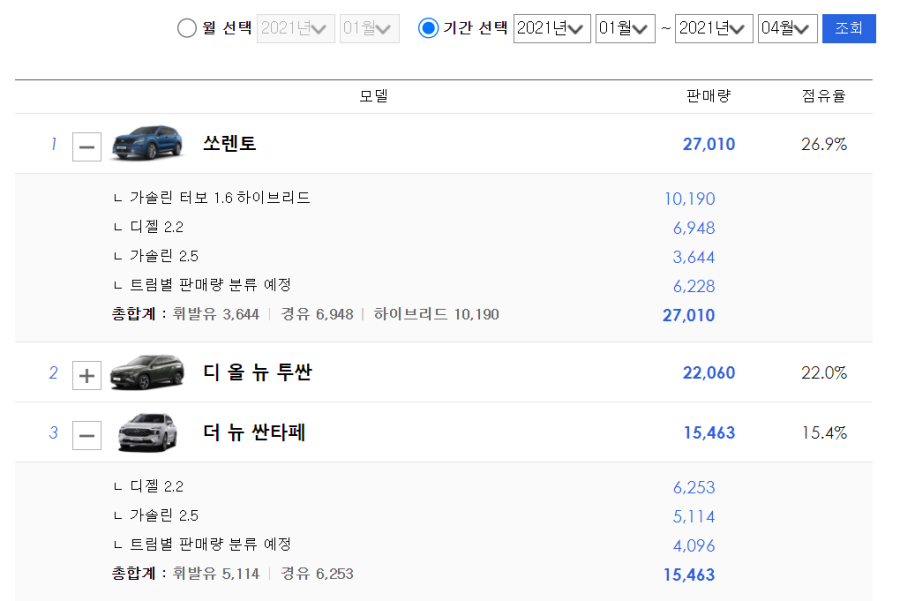The width and height of the screenshot is (900, 601).
Task: Click the 쏘렌토 가솔린 2.5 trim row
Action: [x=164, y=256]
